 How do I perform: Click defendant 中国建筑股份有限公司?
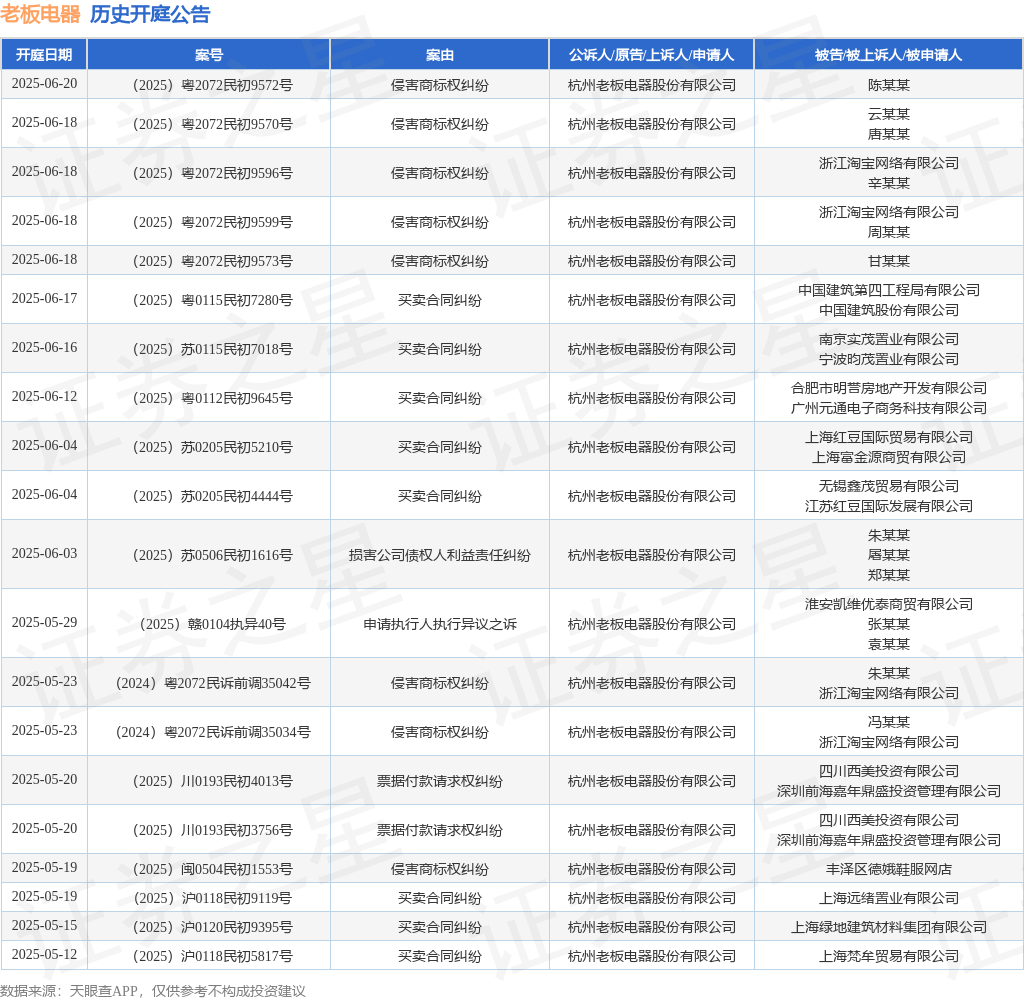click(889, 310)
